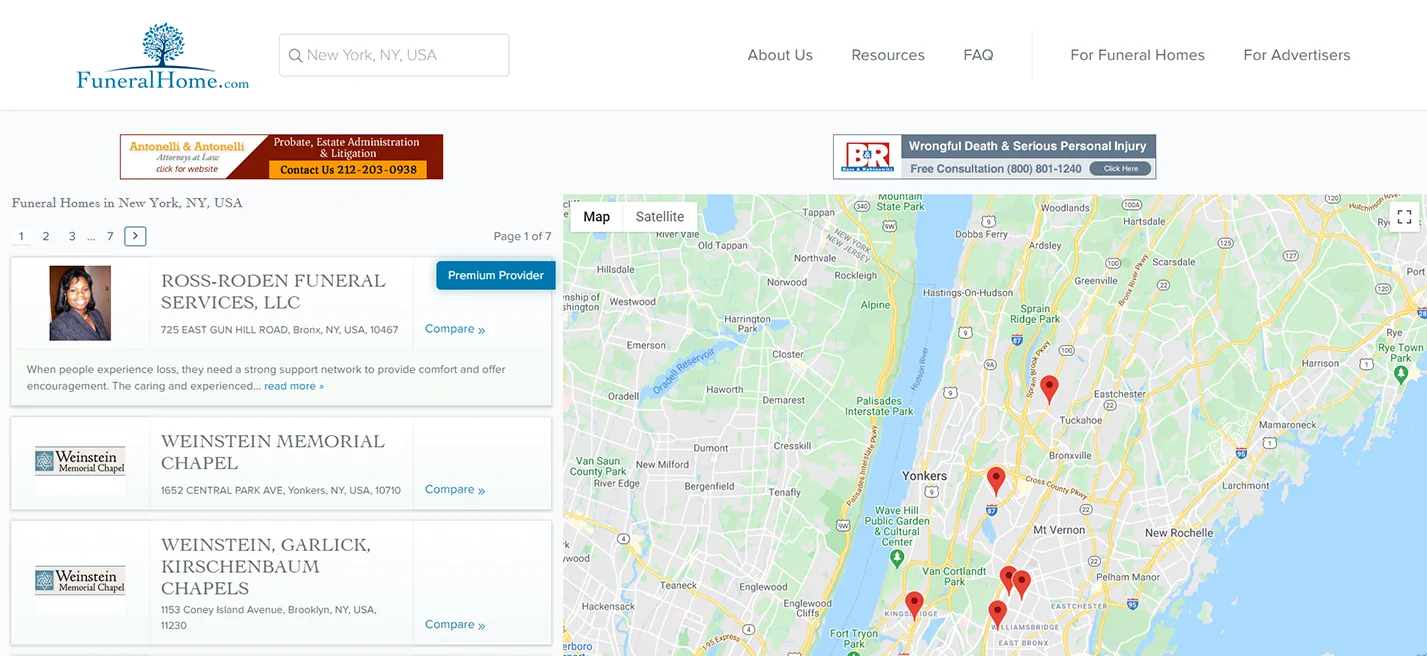This screenshot has height=656, width=1427.
Task: Click the 'Englewood' label on map
Action: click(x=763, y=587)
